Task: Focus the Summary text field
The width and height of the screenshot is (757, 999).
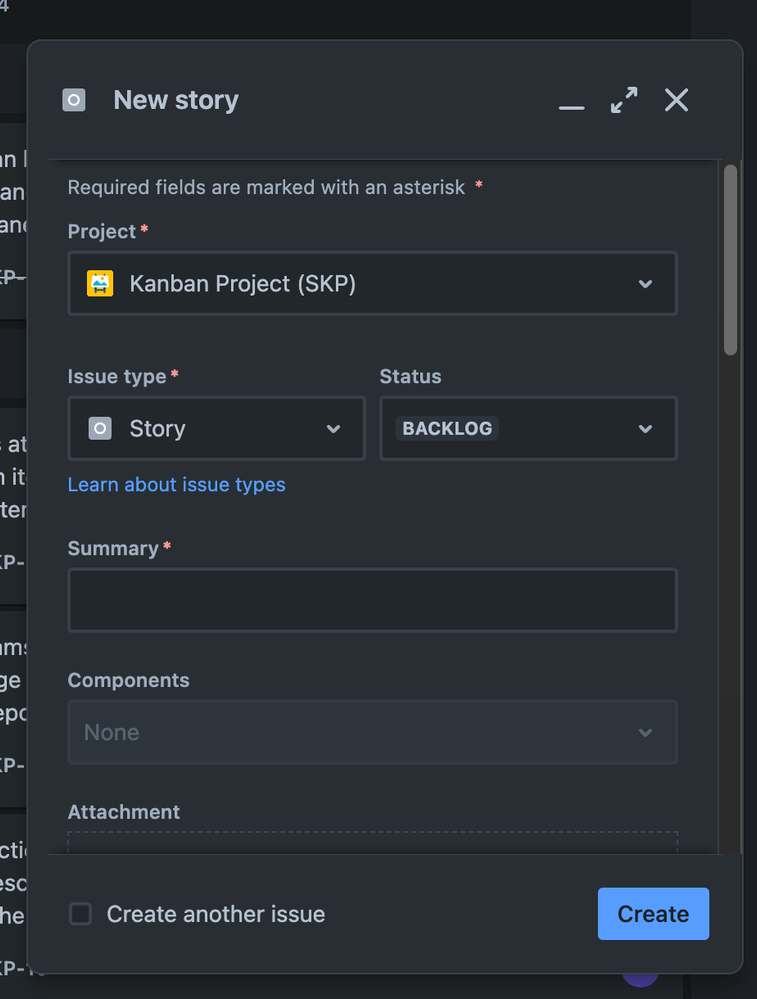Action: (372, 600)
